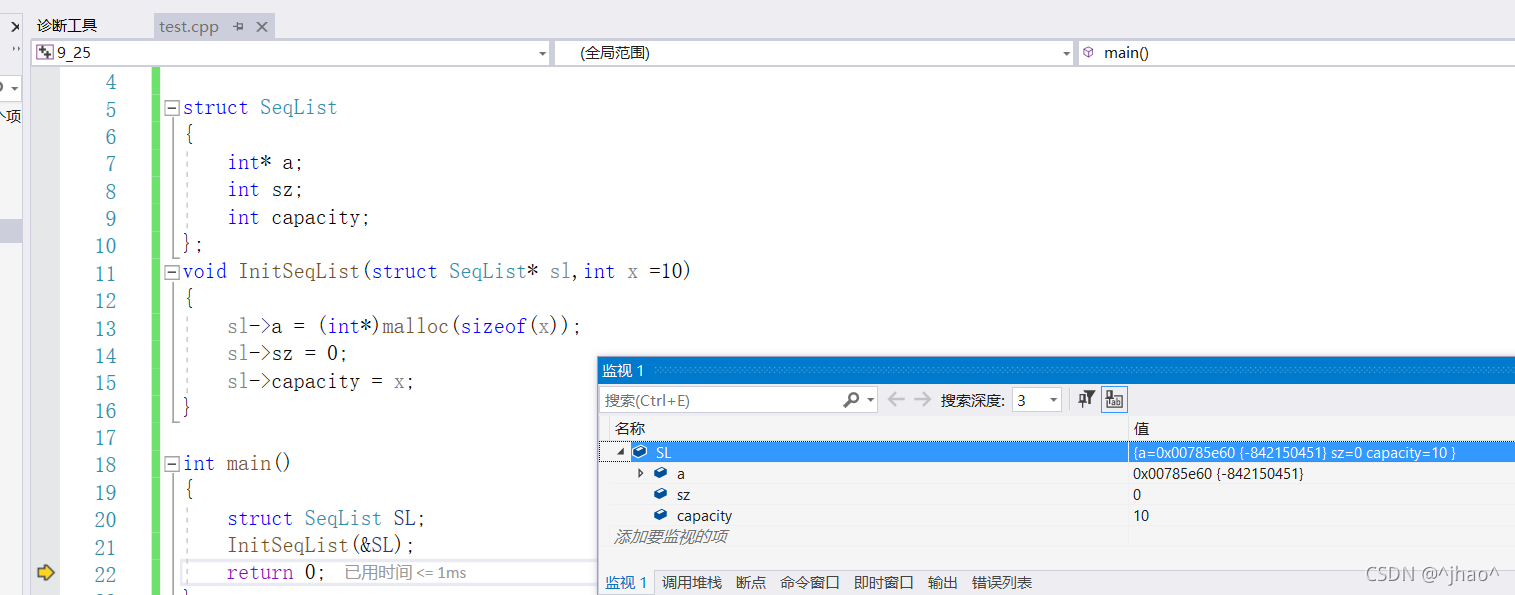Switch to the 断点 tab

click(x=751, y=582)
